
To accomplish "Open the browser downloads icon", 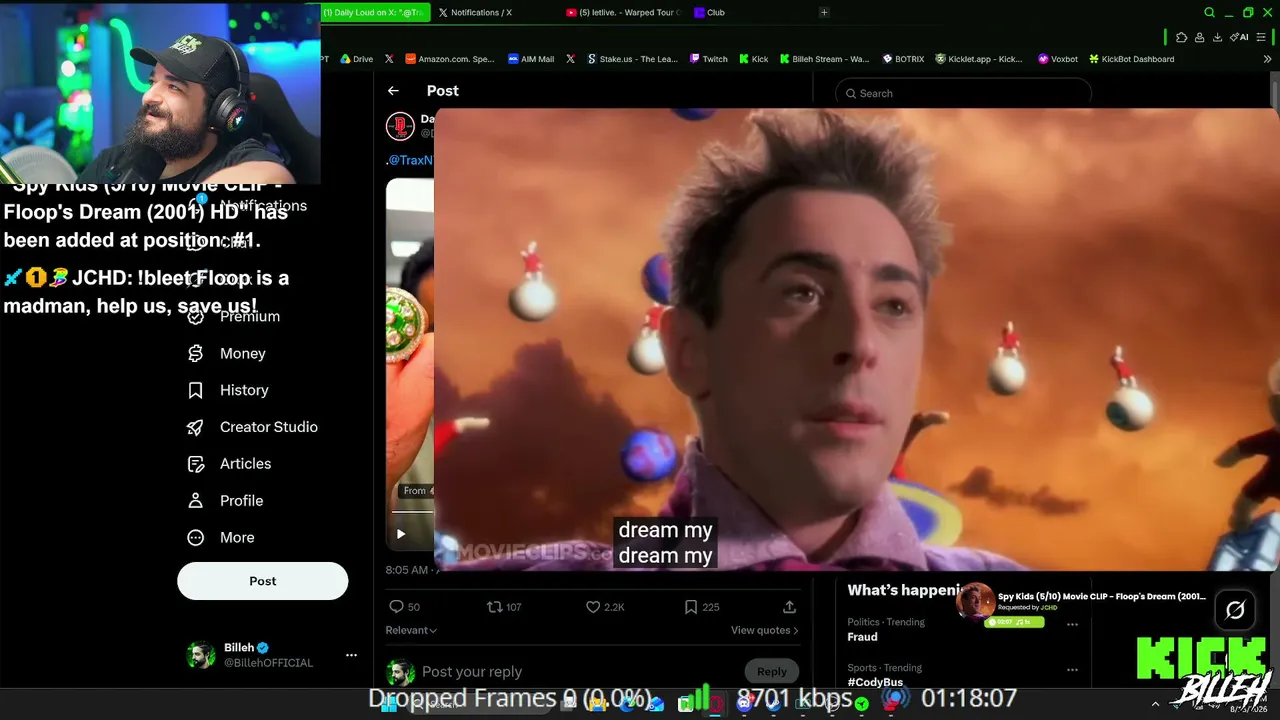I will [1217, 37].
